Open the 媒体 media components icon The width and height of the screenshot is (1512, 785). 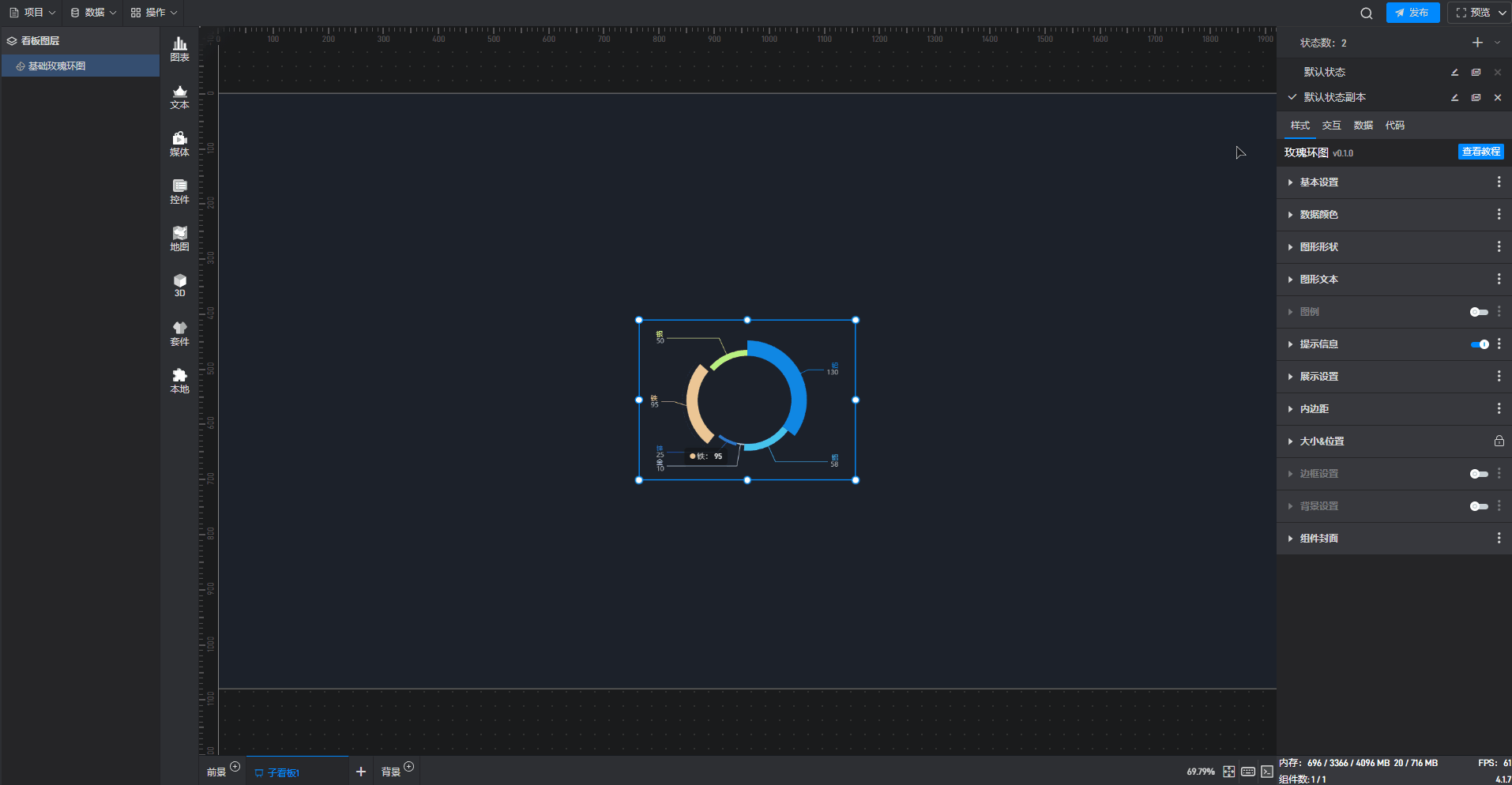(x=179, y=144)
